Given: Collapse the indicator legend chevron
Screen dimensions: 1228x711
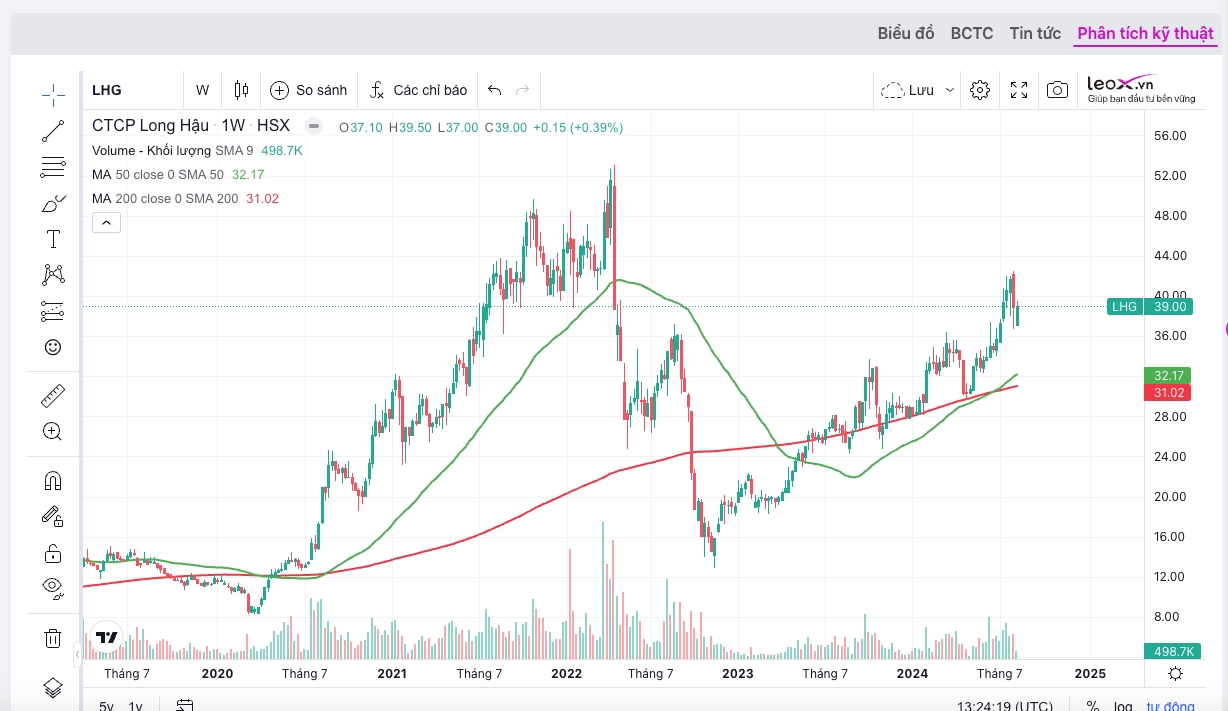Looking at the screenshot, I should (x=106, y=222).
